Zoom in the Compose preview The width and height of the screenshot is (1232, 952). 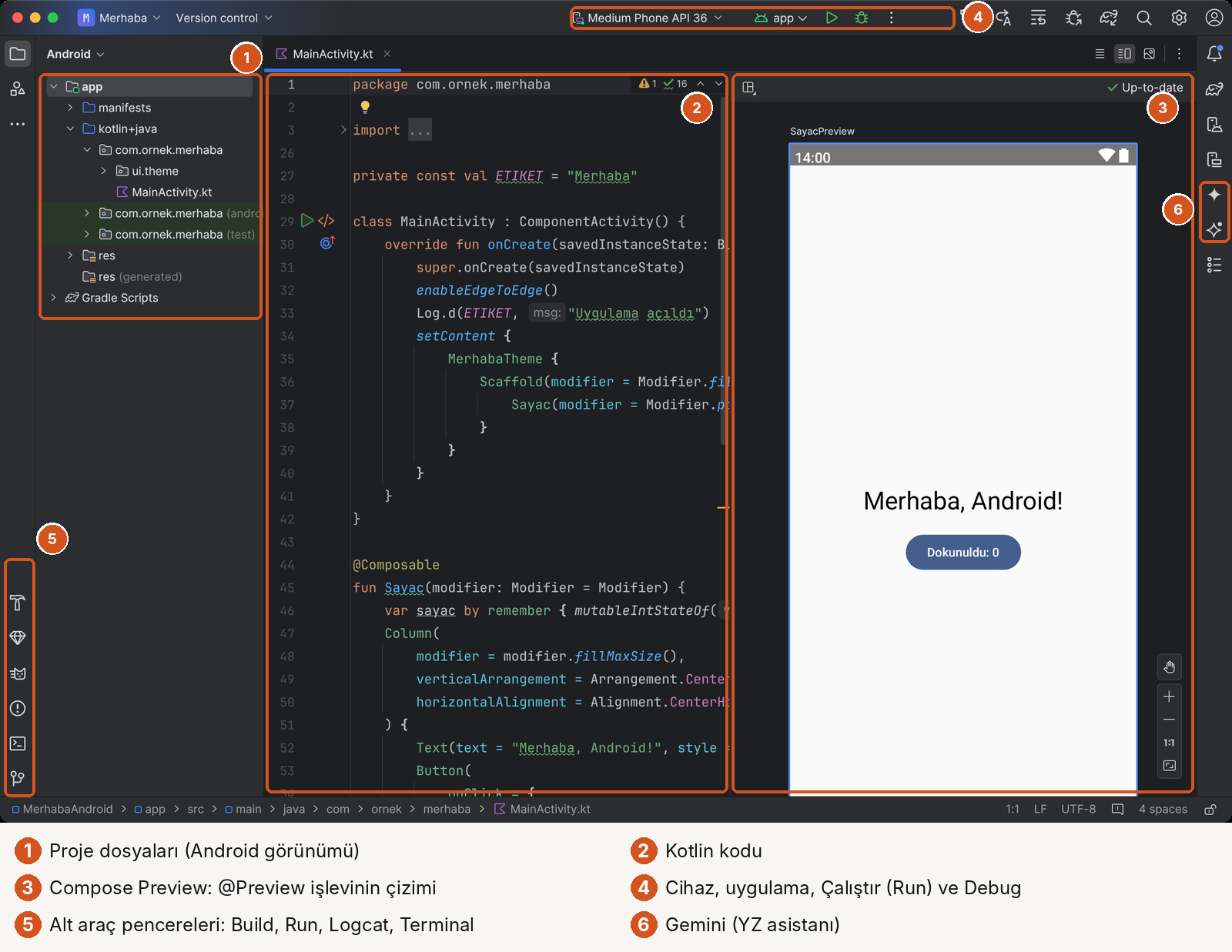coord(1169,696)
